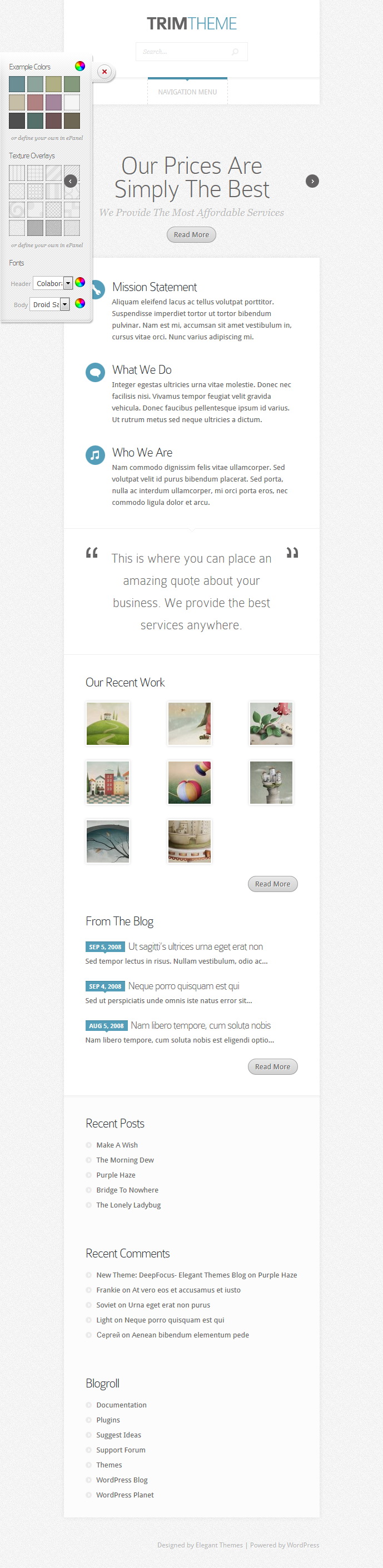The height and width of the screenshot is (1568, 383).
Task: Open Example Colors color wheel picker
Action: [x=79, y=66]
